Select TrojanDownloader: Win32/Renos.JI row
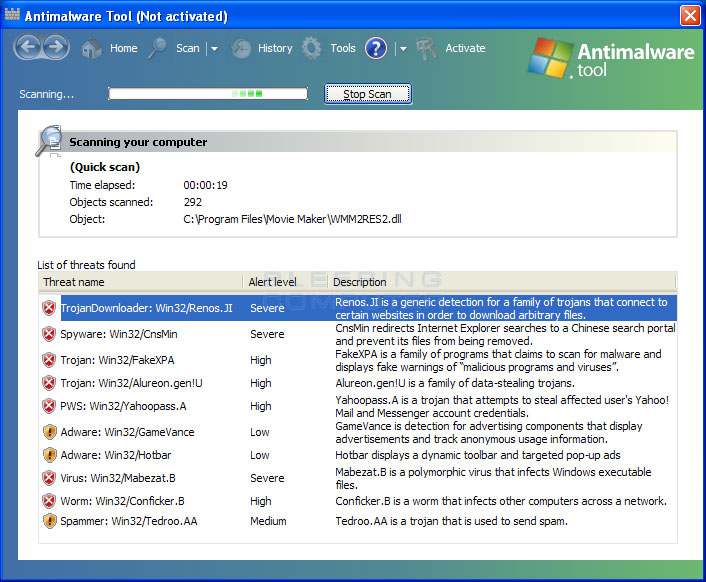Image resolution: width=706 pixels, height=582 pixels. click(358, 308)
